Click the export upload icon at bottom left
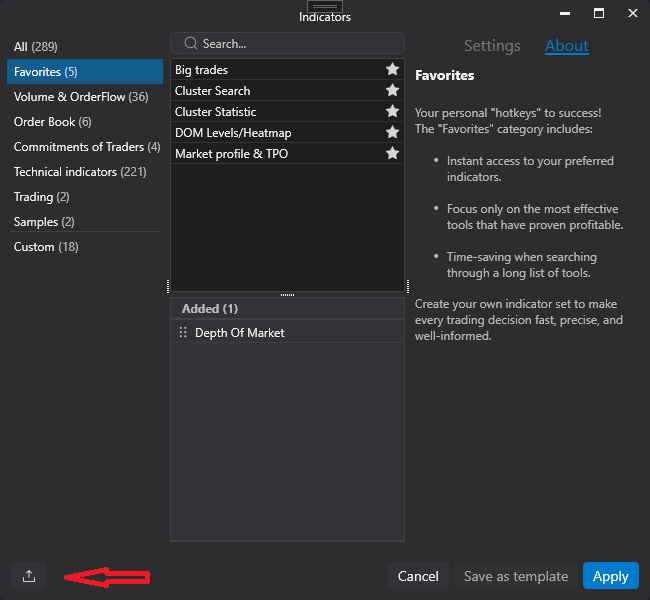The height and width of the screenshot is (600, 650). coord(29,576)
